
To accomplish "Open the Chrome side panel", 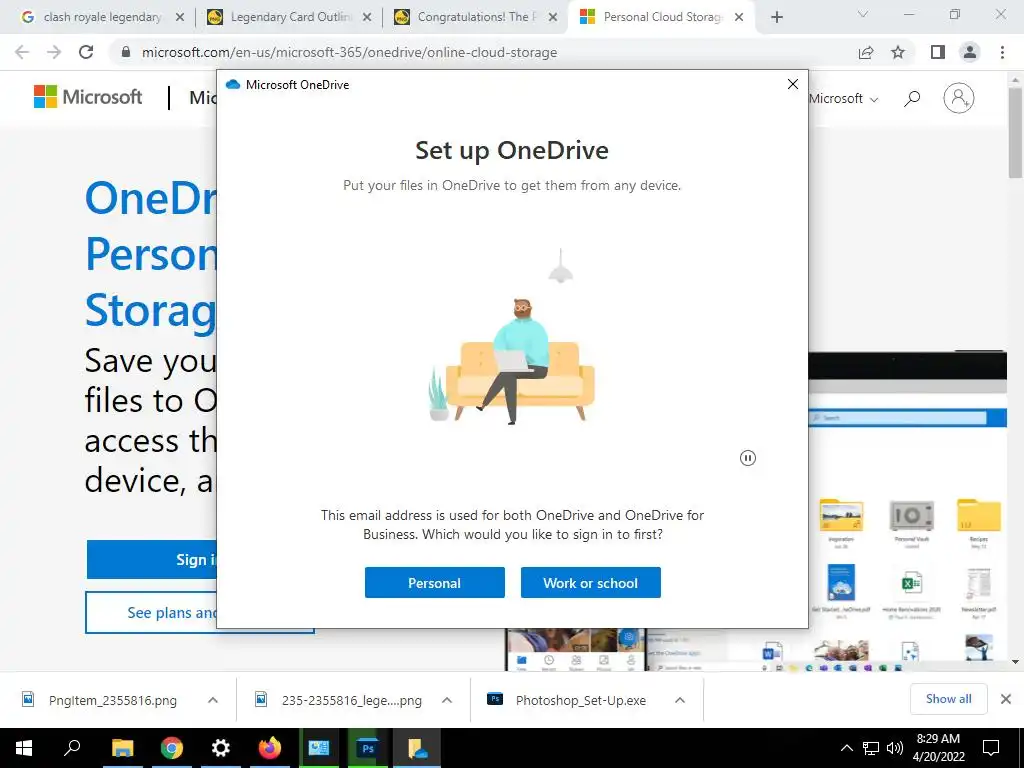I will pyautogui.click(x=938, y=52).
